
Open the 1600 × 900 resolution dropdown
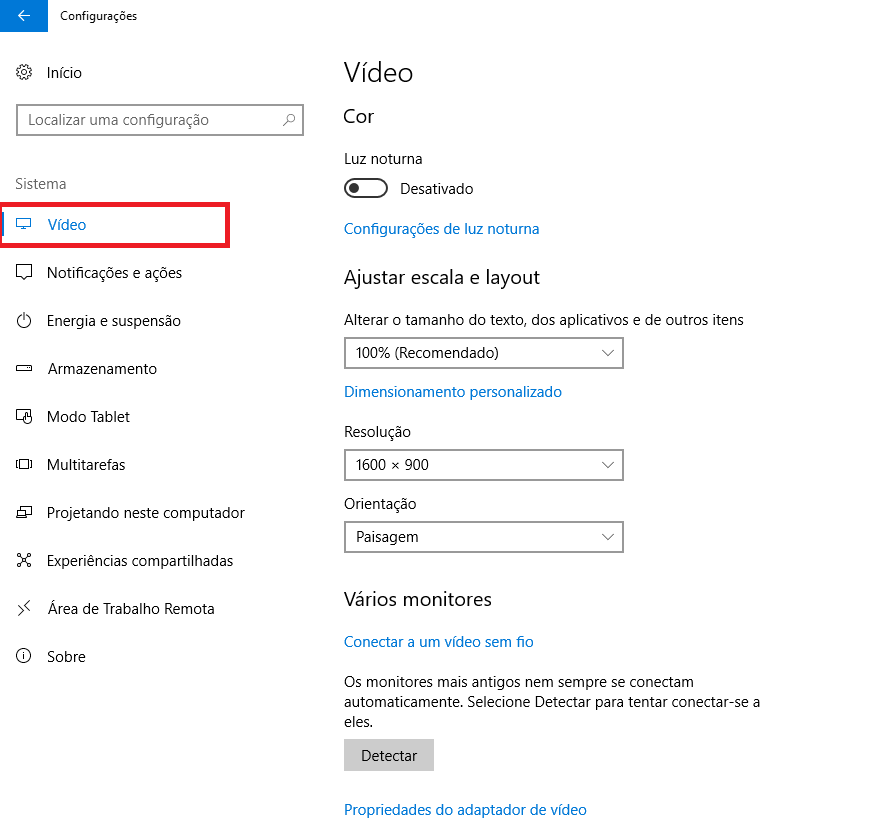[x=484, y=465]
